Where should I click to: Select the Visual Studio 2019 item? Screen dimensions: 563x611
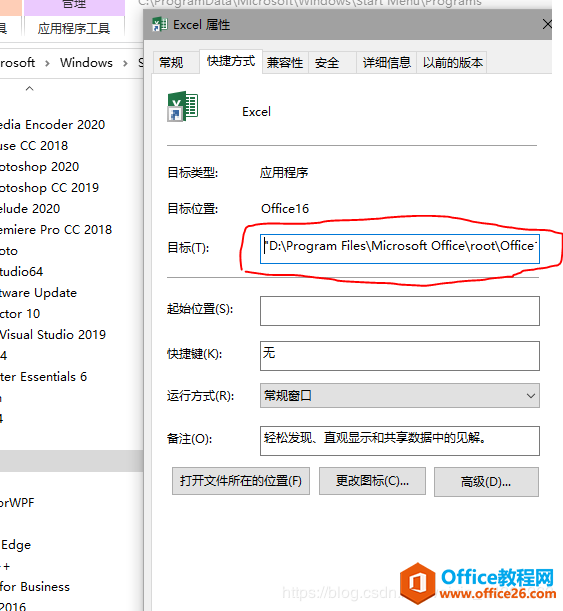(x=53, y=335)
